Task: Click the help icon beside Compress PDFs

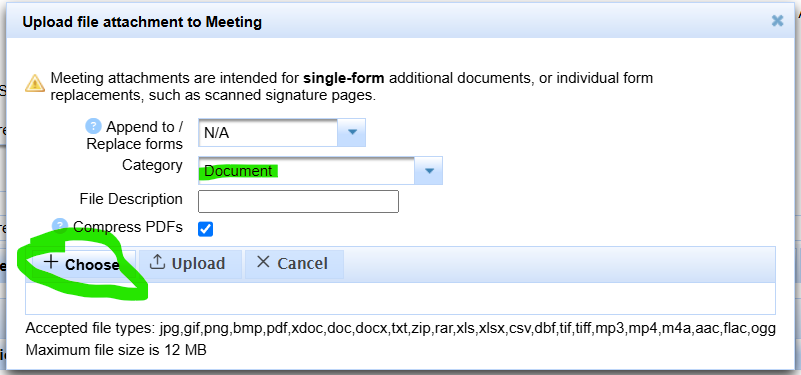Action: (61, 225)
